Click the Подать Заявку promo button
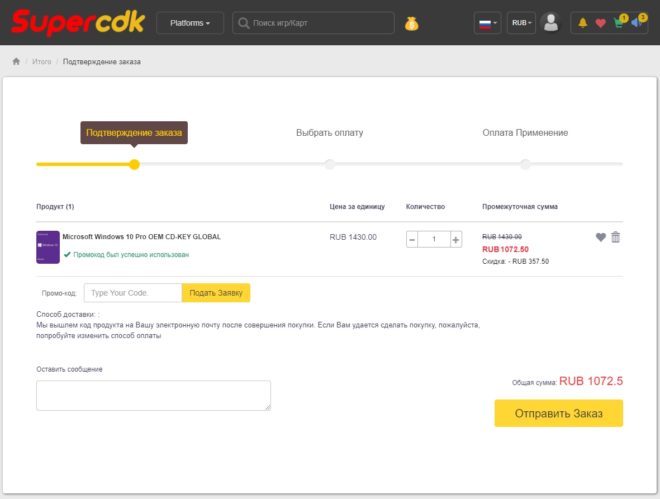The height and width of the screenshot is (499, 660). pos(216,293)
